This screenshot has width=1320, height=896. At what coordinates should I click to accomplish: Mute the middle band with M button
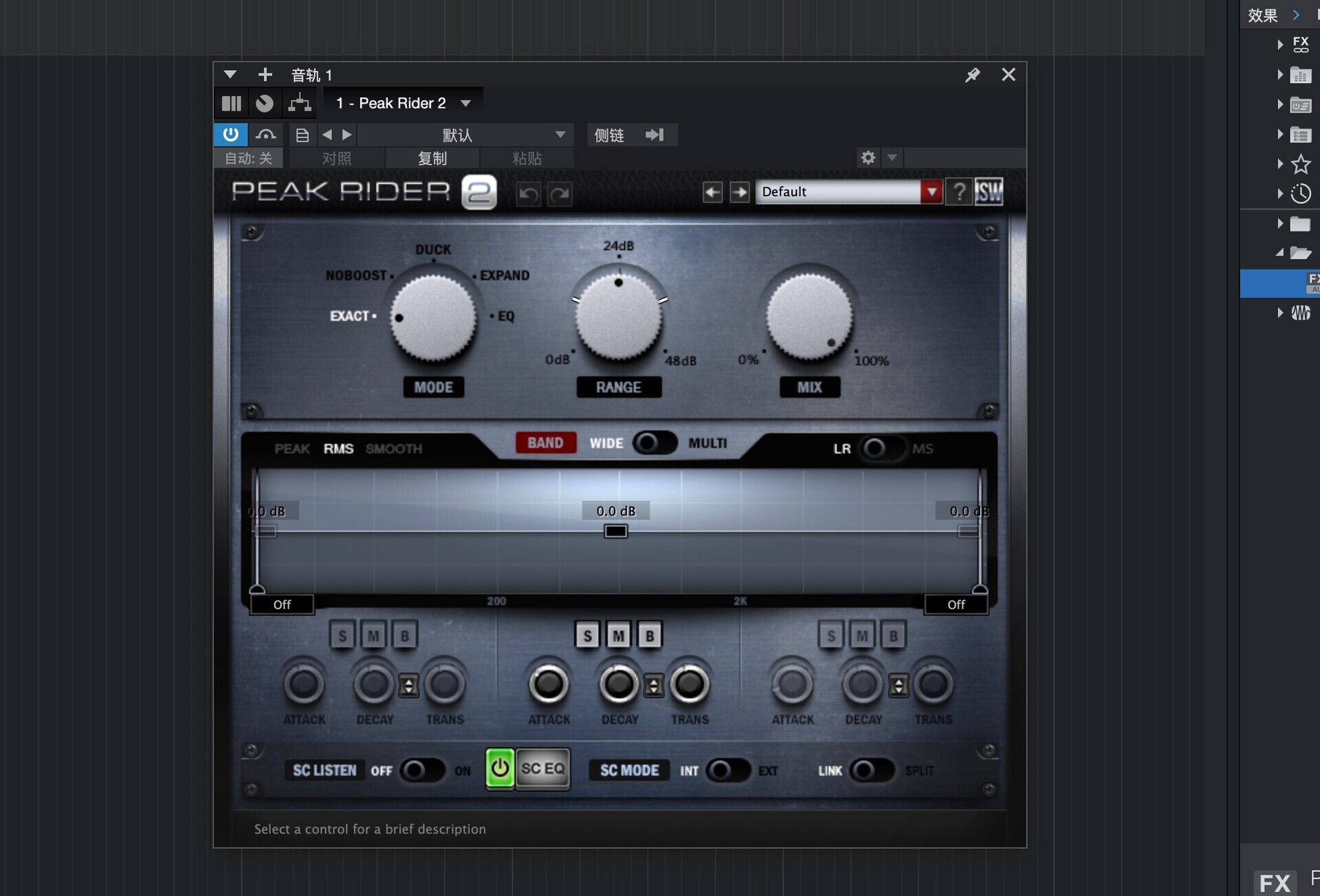tap(619, 636)
